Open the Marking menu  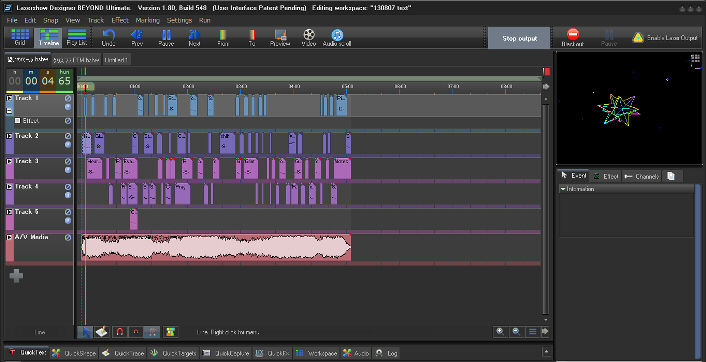(147, 20)
